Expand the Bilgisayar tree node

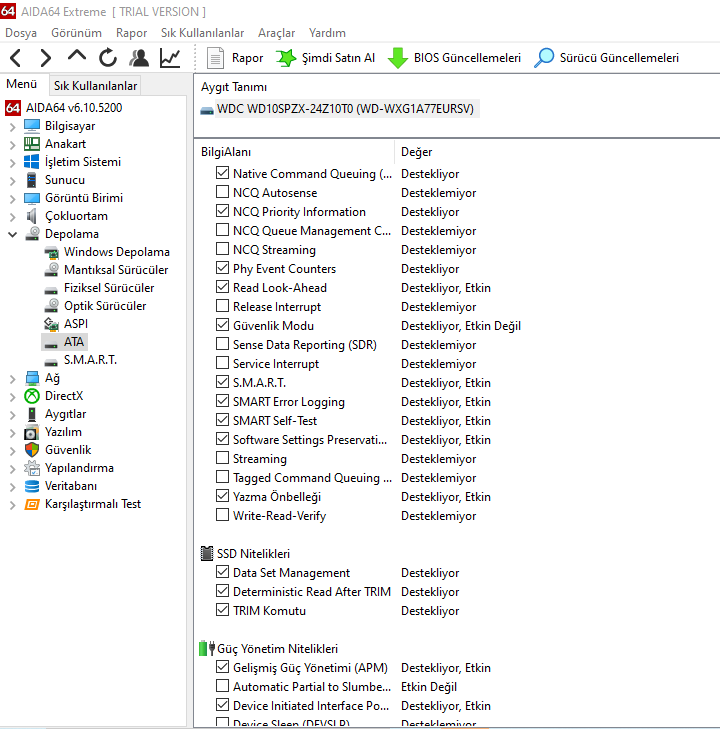pyautogui.click(x=13, y=127)
